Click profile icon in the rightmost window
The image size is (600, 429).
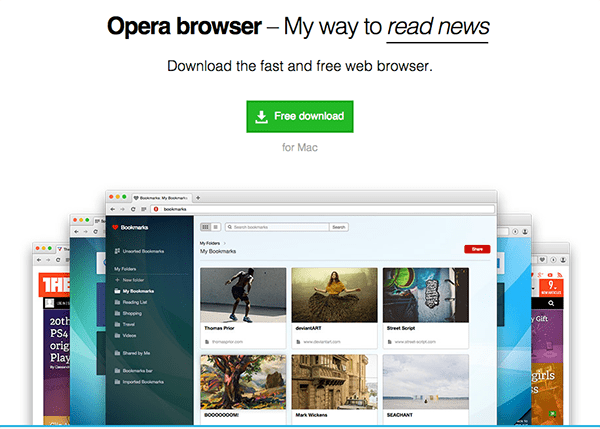point(563,260)
